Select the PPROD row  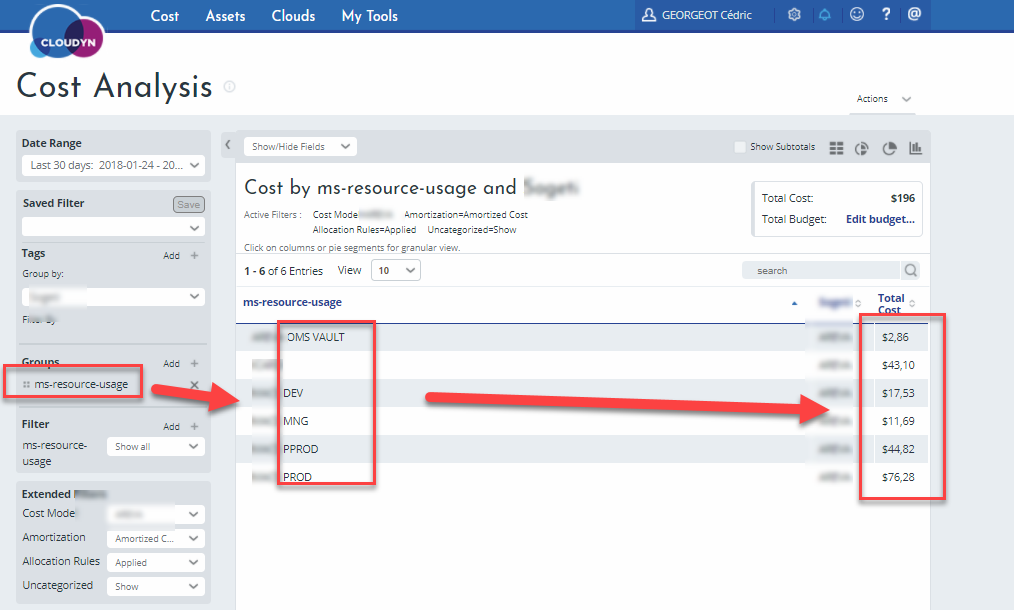coord(582,449)
